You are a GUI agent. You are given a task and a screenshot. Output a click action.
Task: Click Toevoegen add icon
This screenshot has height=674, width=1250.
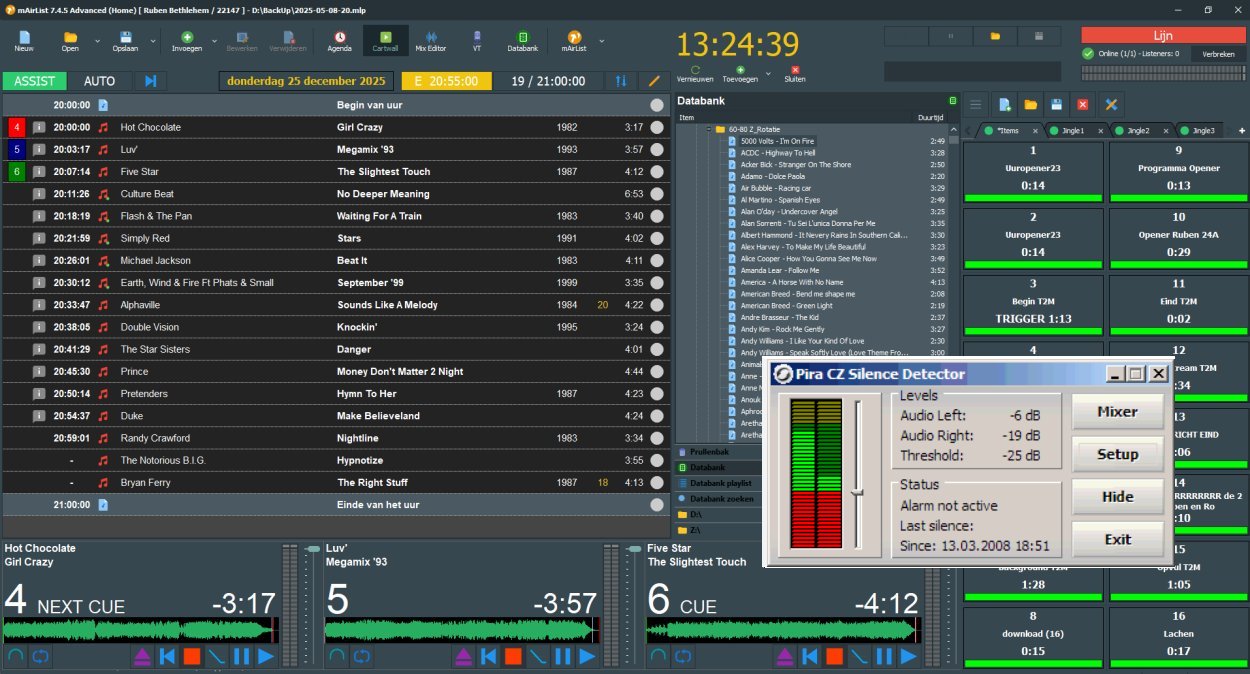pos(740,72)
